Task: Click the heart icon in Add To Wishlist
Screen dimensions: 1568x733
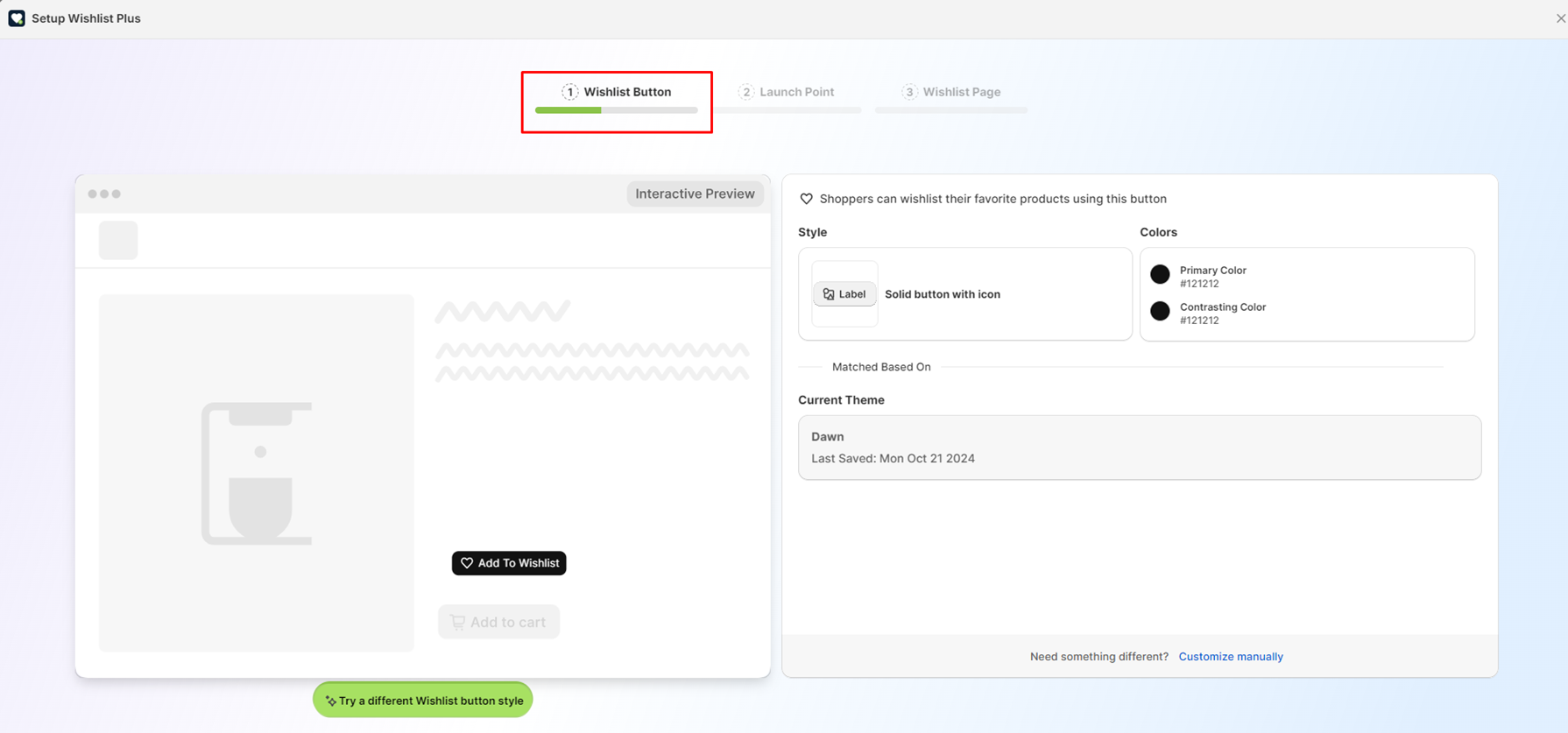Action: pos(467,563)
